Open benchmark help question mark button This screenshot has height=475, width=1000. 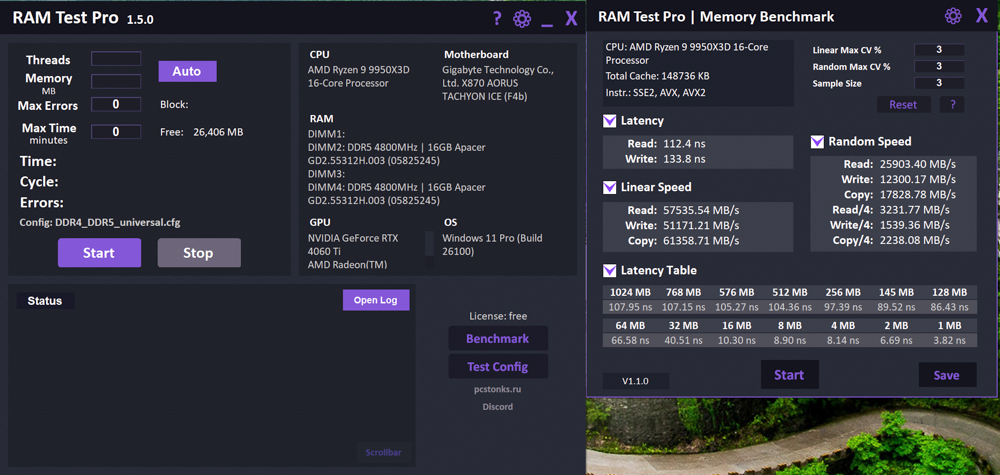953,105
